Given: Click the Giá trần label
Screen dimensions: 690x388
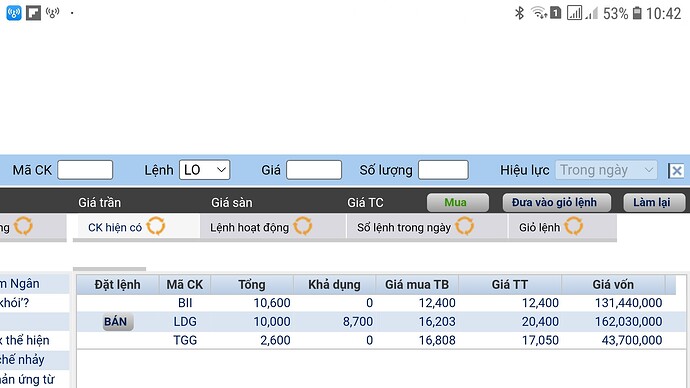Looking at the screenshot, I should pos(99,203).
